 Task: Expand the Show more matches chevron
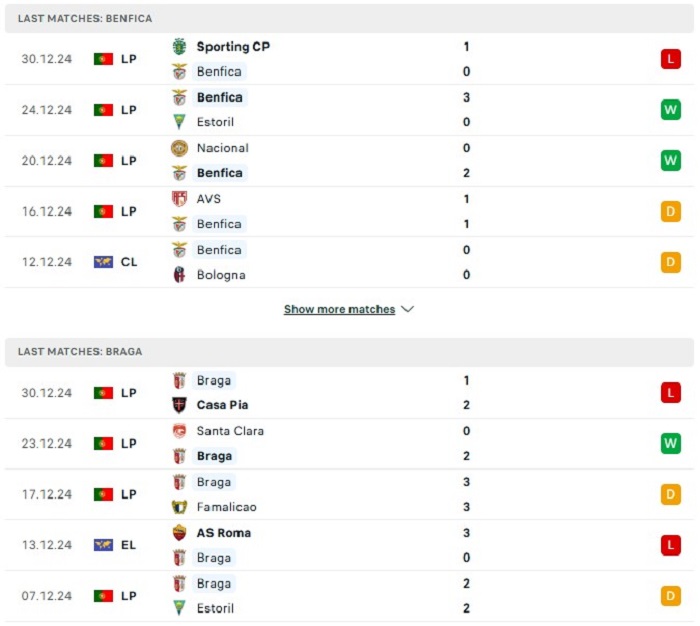coord(408,309)
